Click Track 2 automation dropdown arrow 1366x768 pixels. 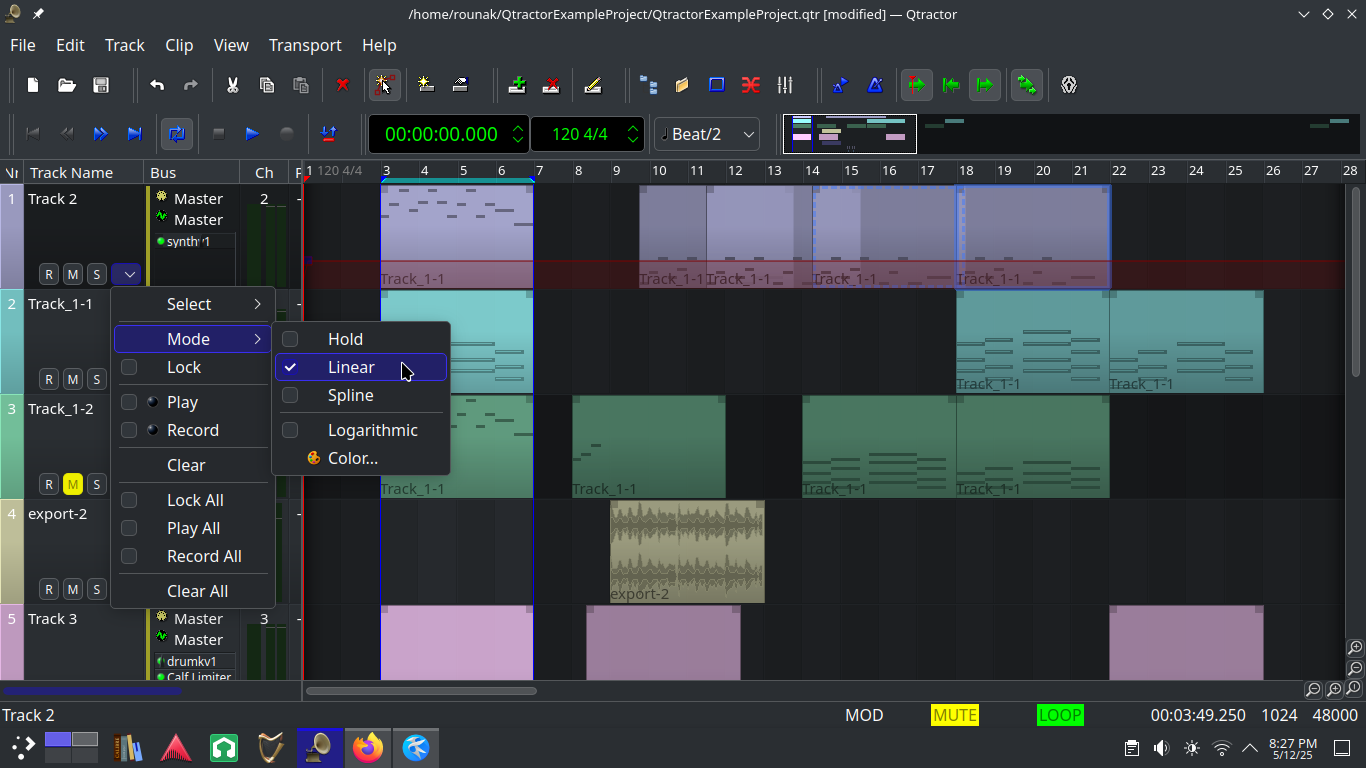click(127, 274)
